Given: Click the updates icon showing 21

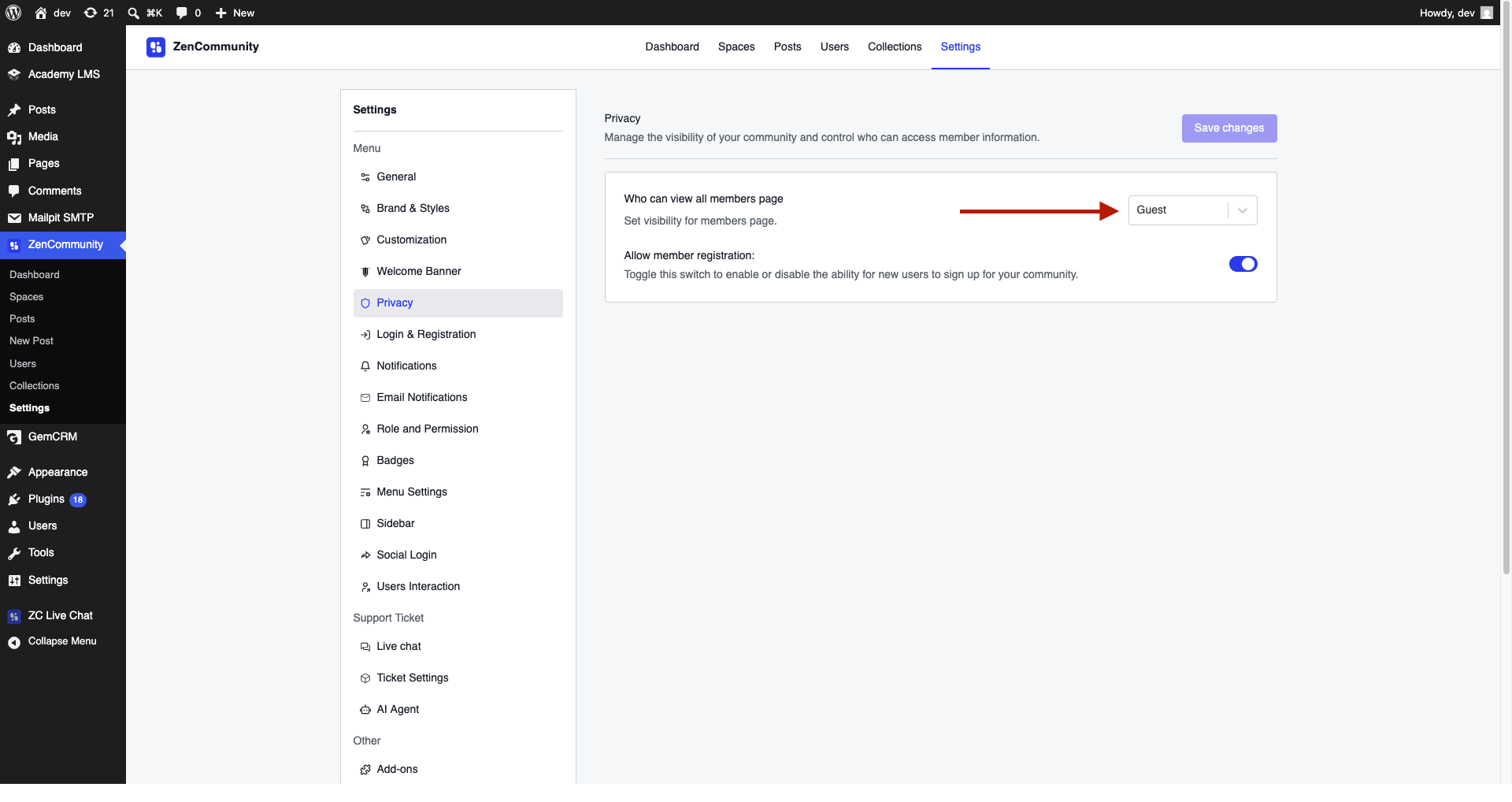Looking at the screenshot, I should coord(91,13).
